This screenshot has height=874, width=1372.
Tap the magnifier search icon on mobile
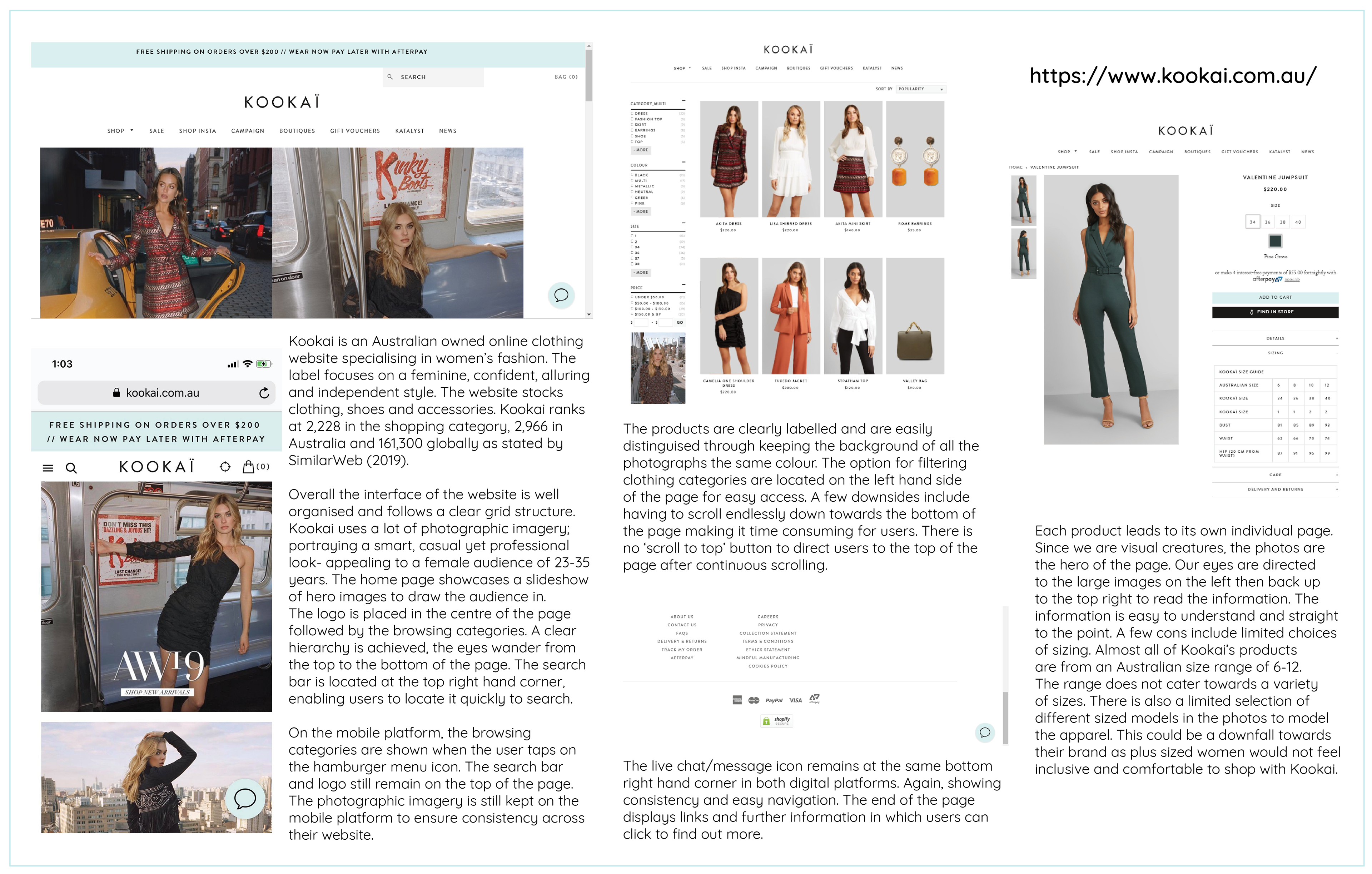(x=71, y=468)
